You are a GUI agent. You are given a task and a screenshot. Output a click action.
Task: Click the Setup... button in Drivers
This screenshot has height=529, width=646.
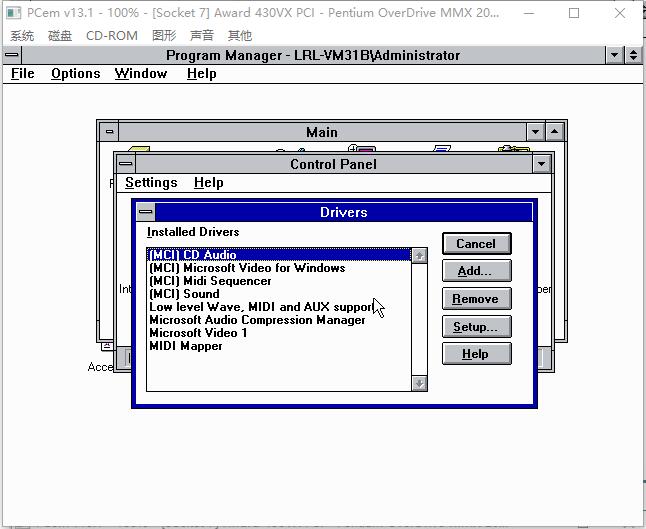click(477, 327)
